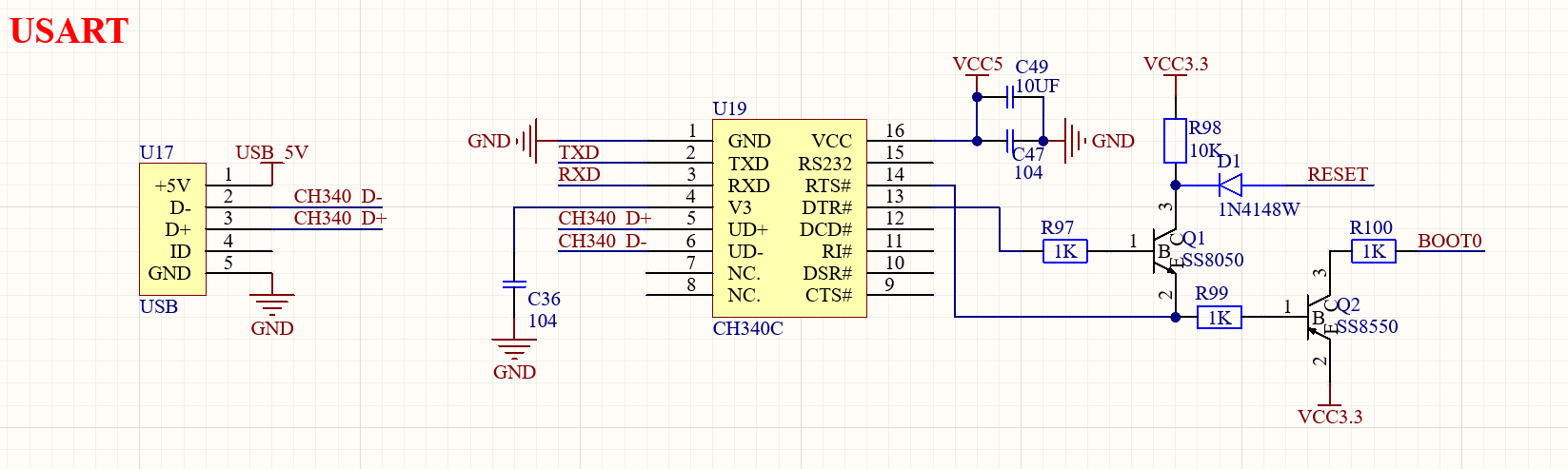Select the VCC5 power port

point(978,65)
